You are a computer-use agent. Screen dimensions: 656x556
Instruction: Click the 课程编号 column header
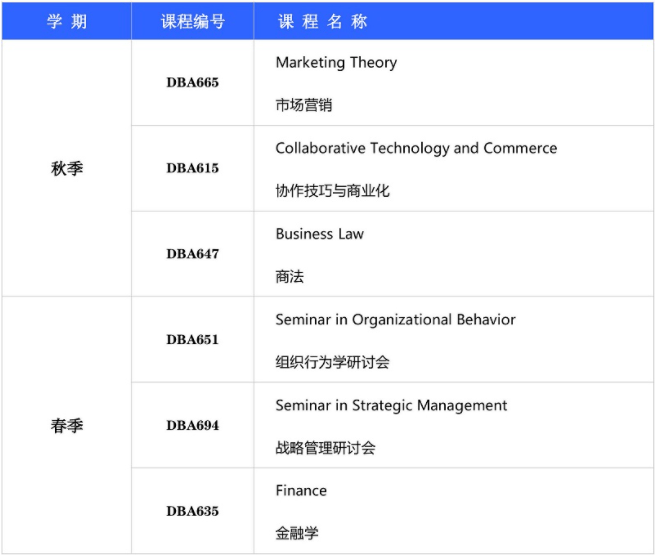click(x=192, y=22)
